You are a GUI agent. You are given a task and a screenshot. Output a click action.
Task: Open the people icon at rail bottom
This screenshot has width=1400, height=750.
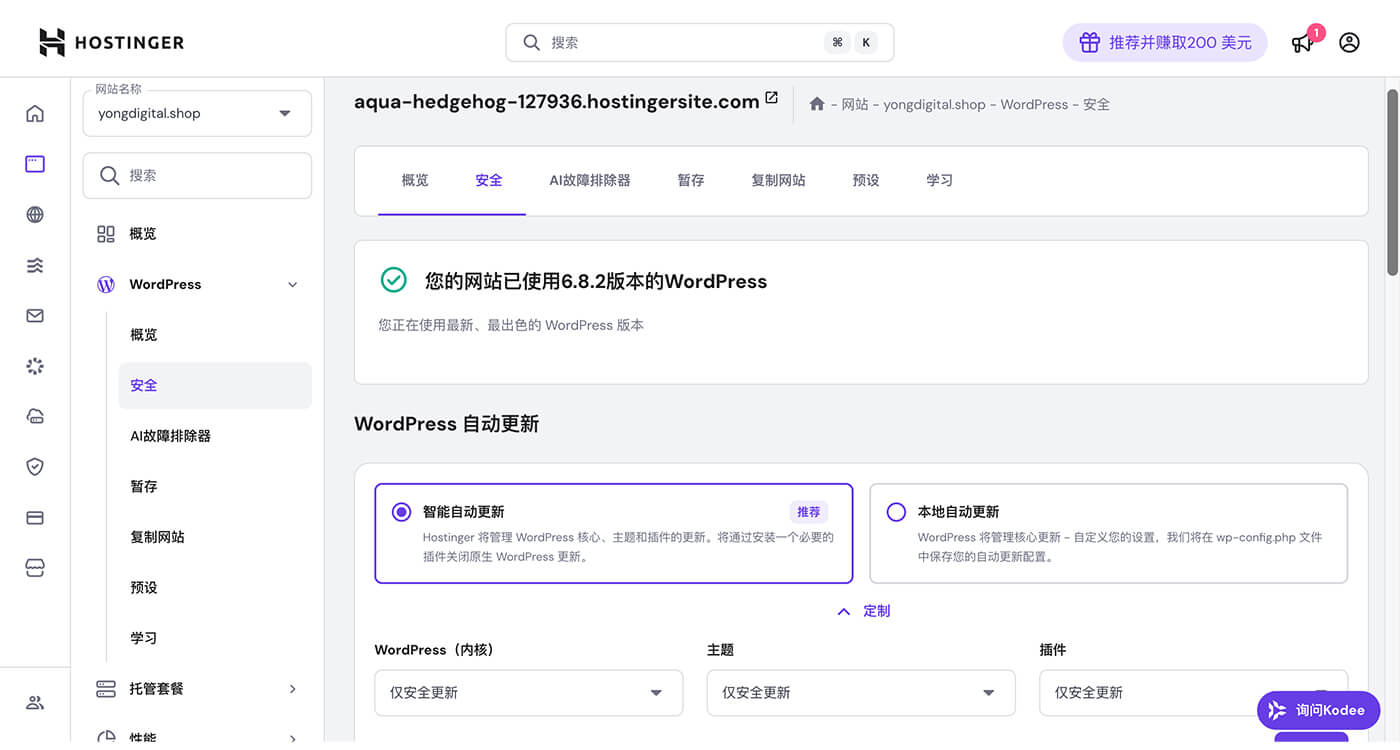[x=35, y=702]
